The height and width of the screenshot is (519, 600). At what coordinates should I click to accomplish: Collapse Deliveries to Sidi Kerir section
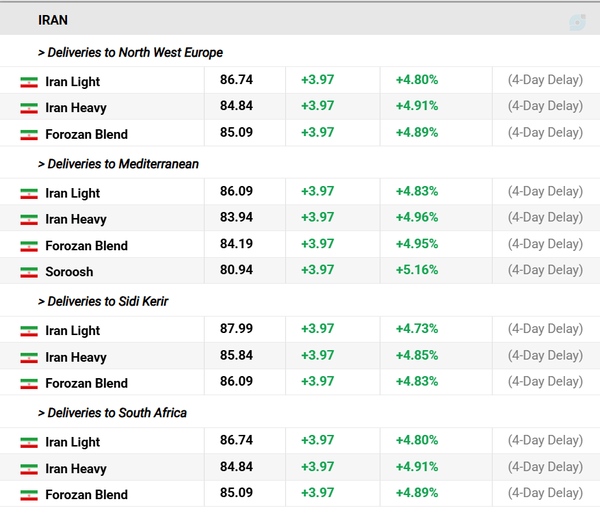pos(103,301)
